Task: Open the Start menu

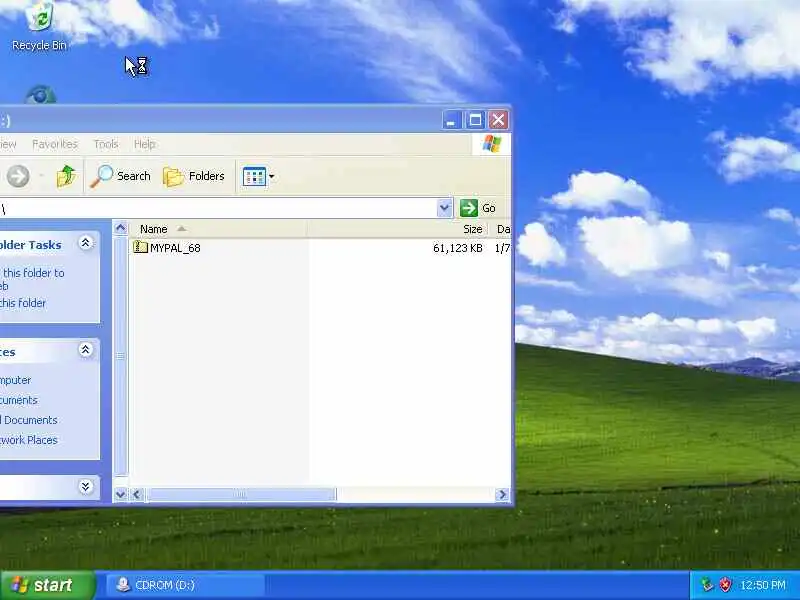Action: click(47, 585)
